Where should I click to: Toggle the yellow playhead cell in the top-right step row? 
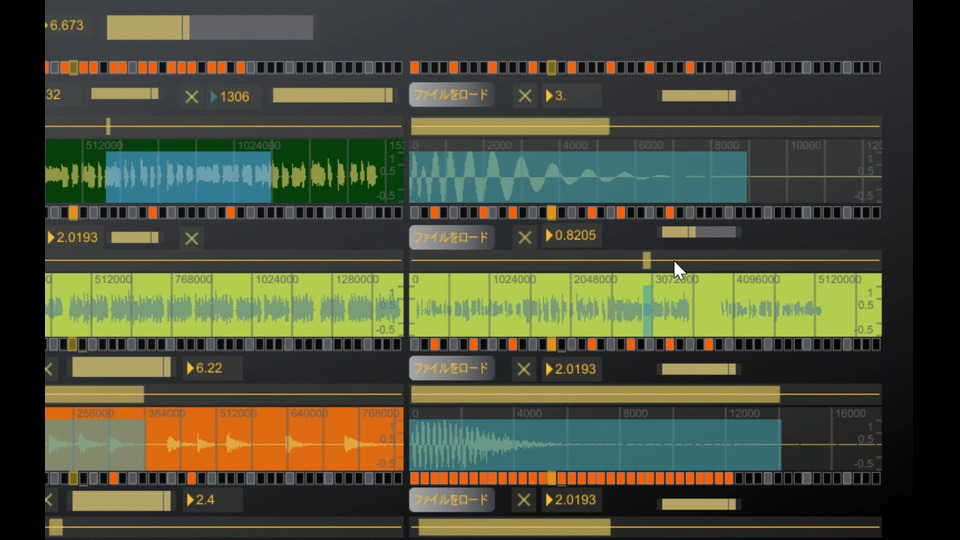click(552, 67)
